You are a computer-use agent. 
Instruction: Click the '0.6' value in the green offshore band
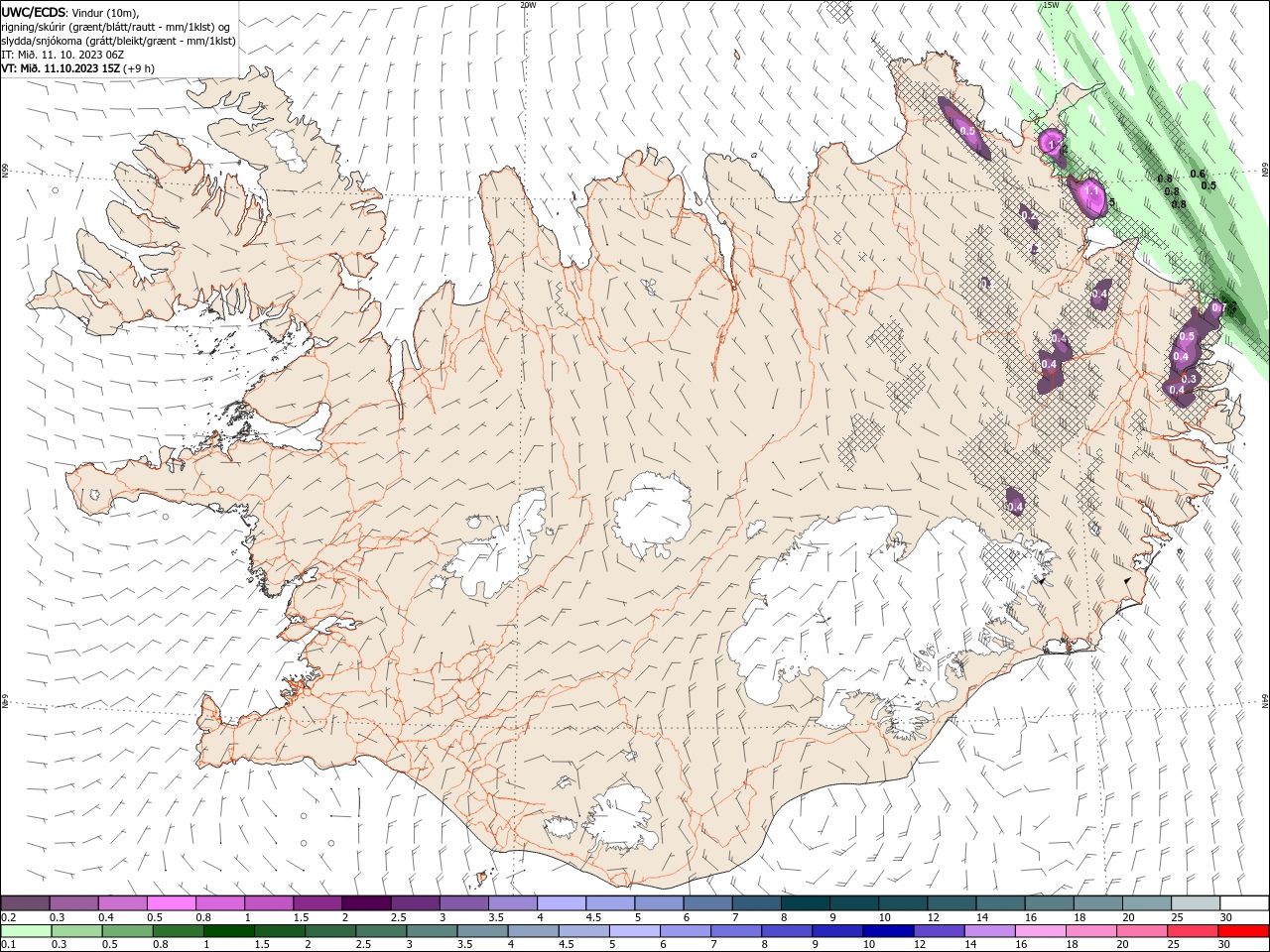[x=1197, y=175]
